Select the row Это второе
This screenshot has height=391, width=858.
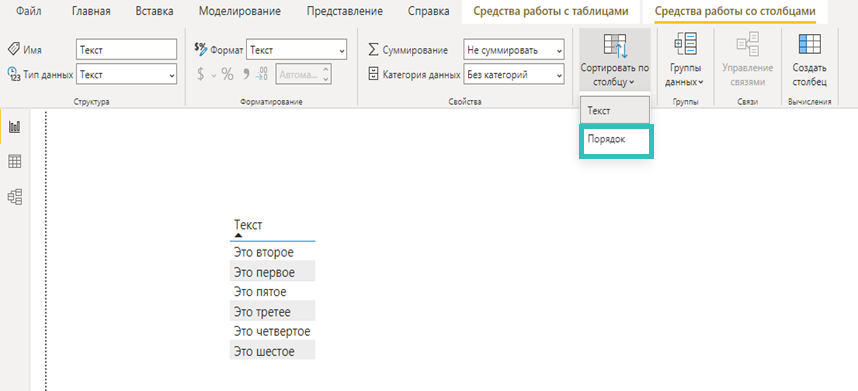click(273, 252)
